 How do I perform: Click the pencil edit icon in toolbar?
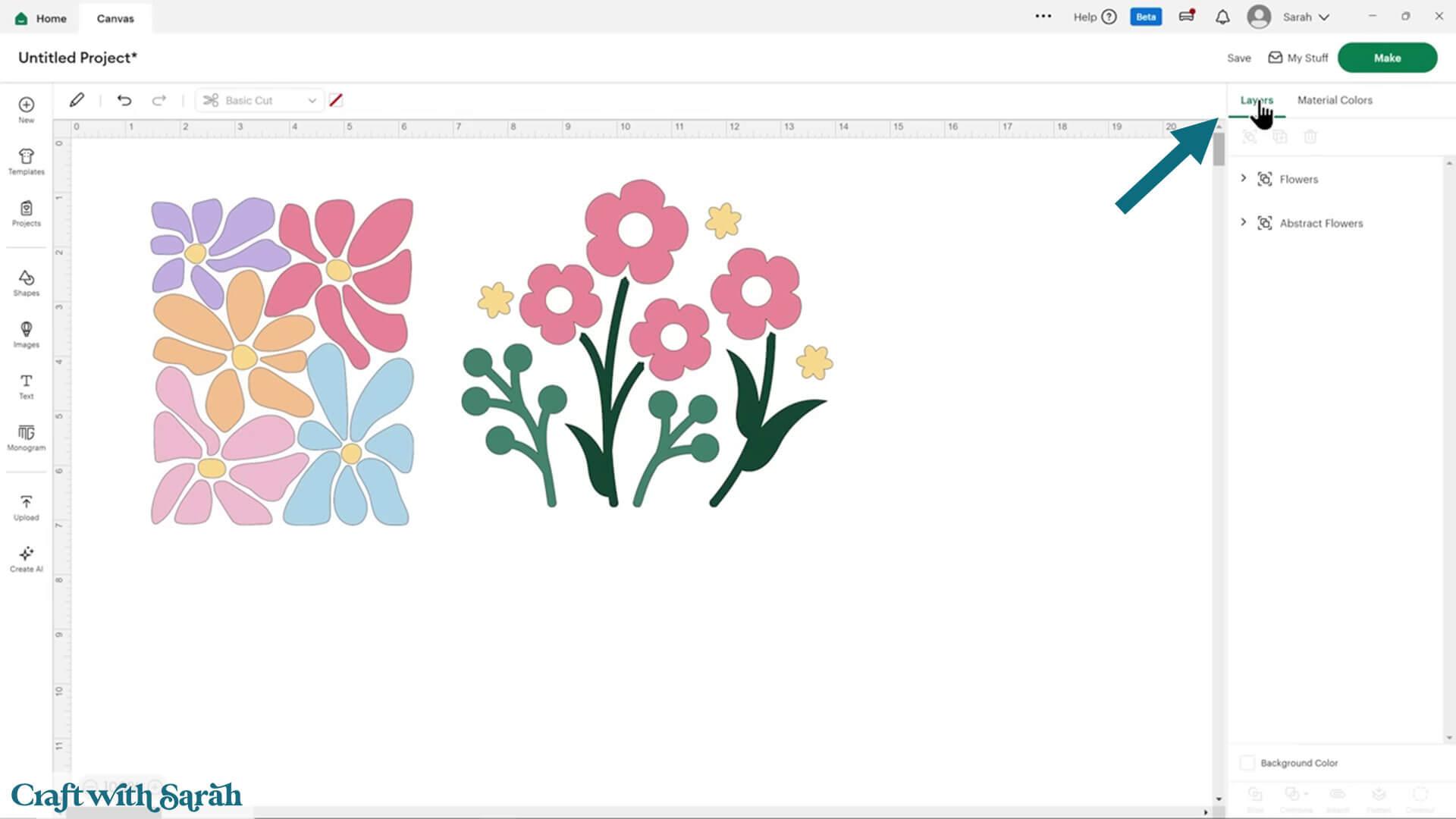tap(77, 100)
